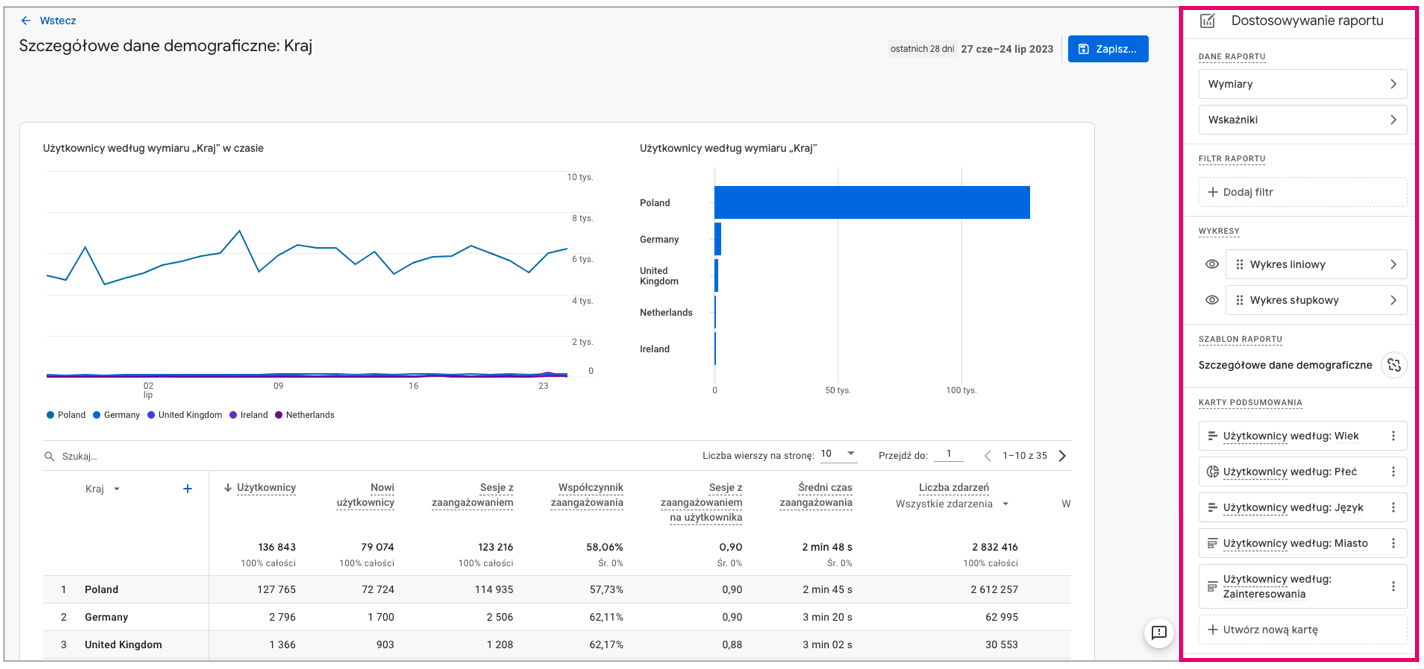Open the three-dot menu for Użytkownicy według: Miasto
This screenshot has height=669, width=1424.
click(x=1393, y=543)
